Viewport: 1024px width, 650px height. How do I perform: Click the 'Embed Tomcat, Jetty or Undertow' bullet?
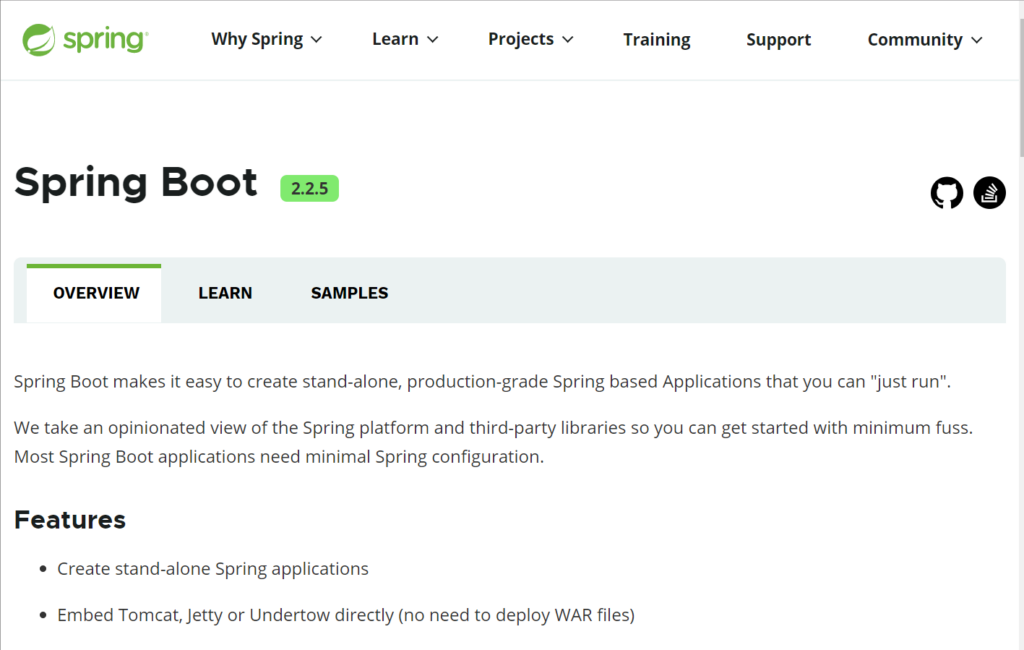click(x=346, y=615)
